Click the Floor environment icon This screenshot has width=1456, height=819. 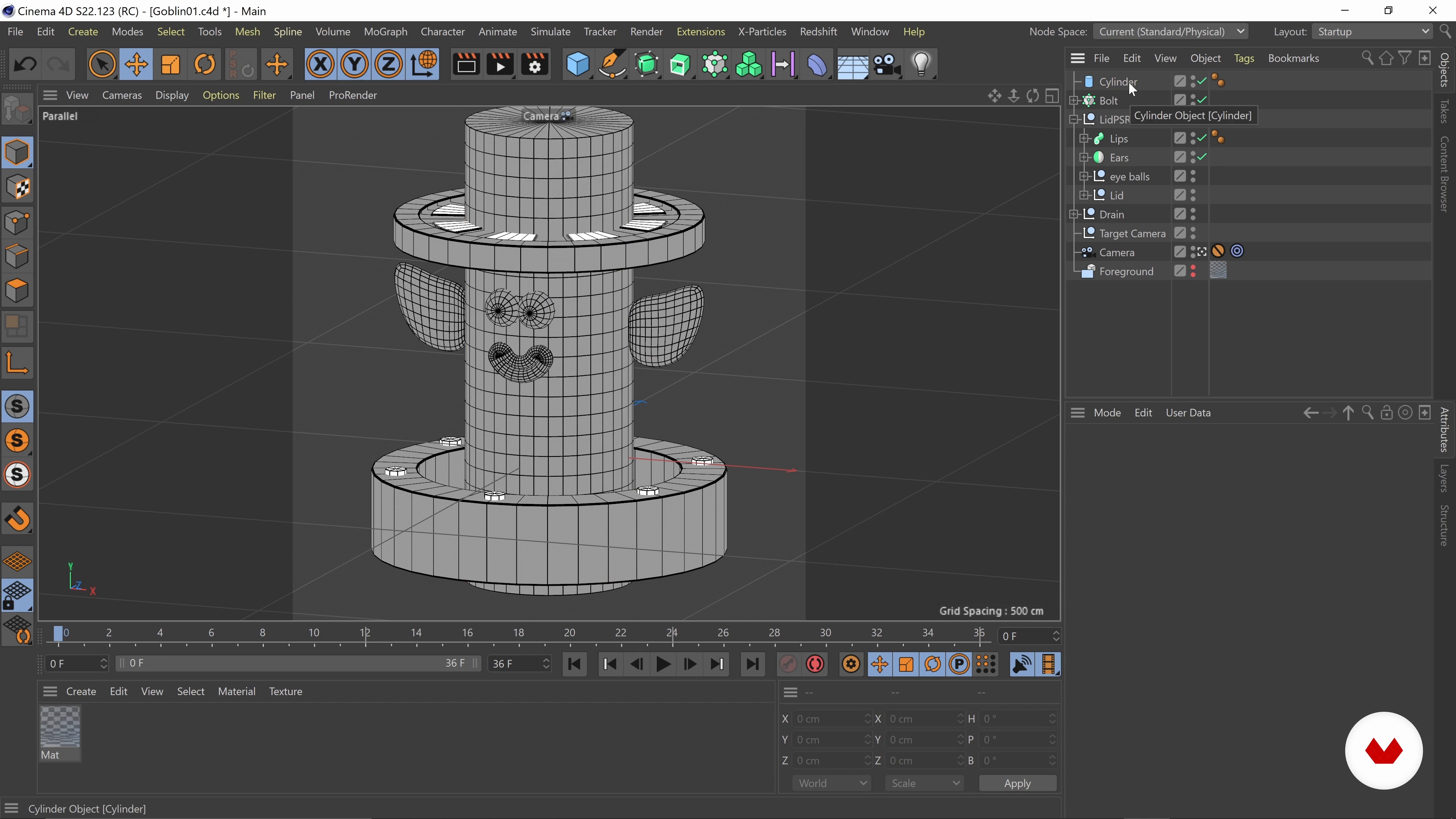click(x=852, y=64)
